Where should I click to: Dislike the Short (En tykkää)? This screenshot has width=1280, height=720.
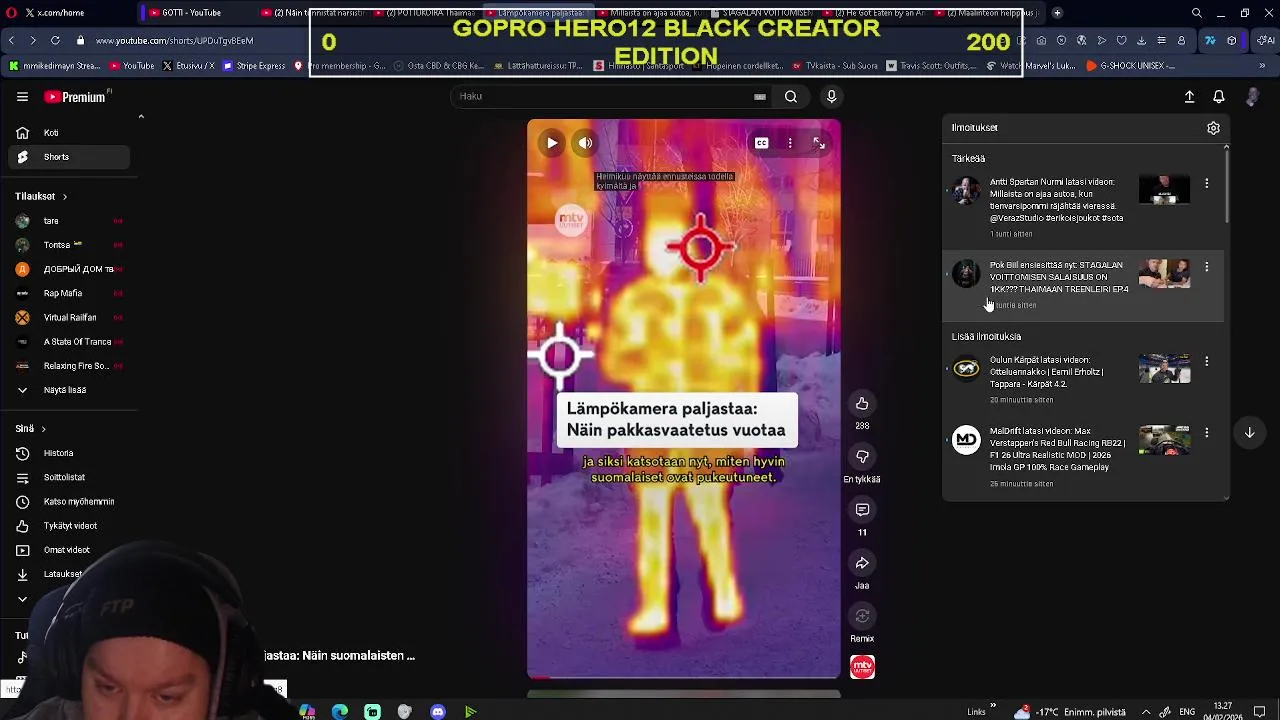click(x=862, y=457)
